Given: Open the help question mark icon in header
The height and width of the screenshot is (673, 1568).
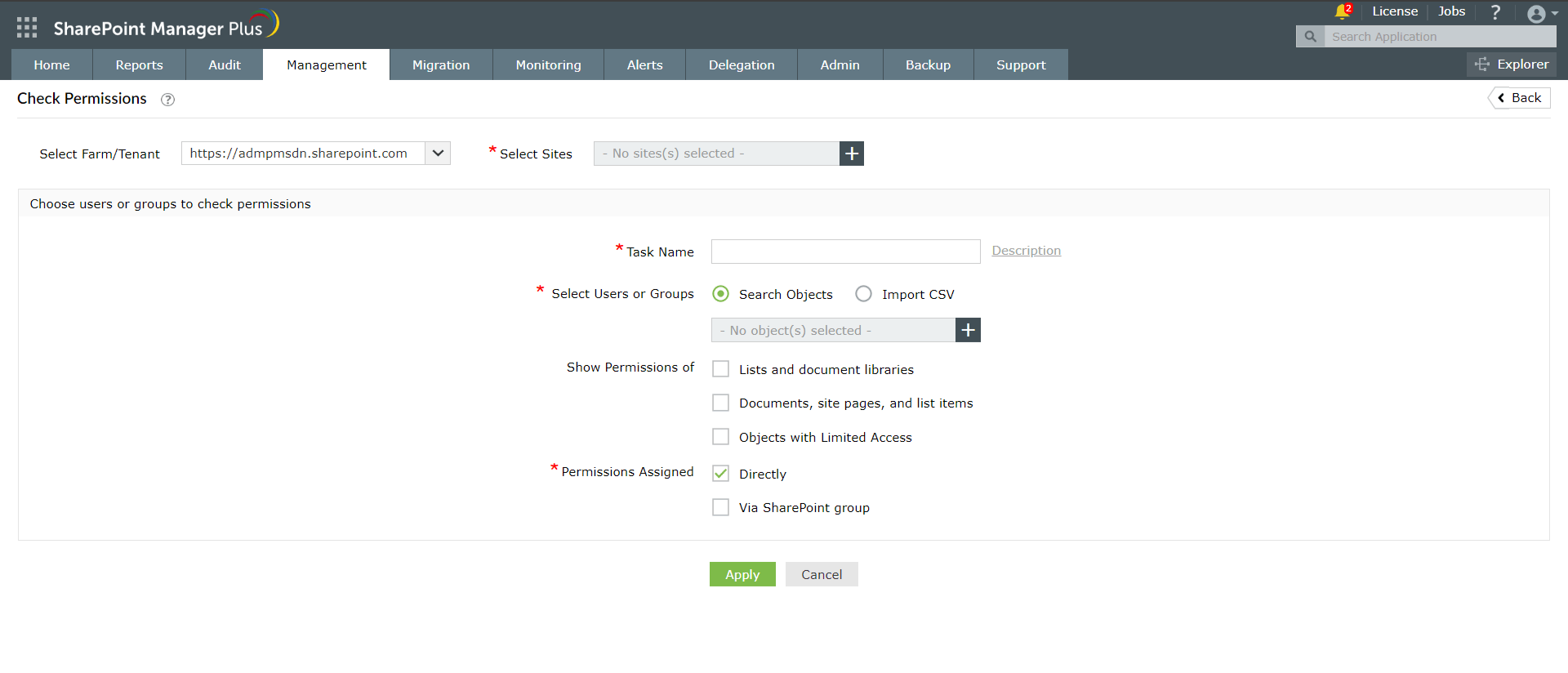Looking at the screenshot, I should [1495, 12].
